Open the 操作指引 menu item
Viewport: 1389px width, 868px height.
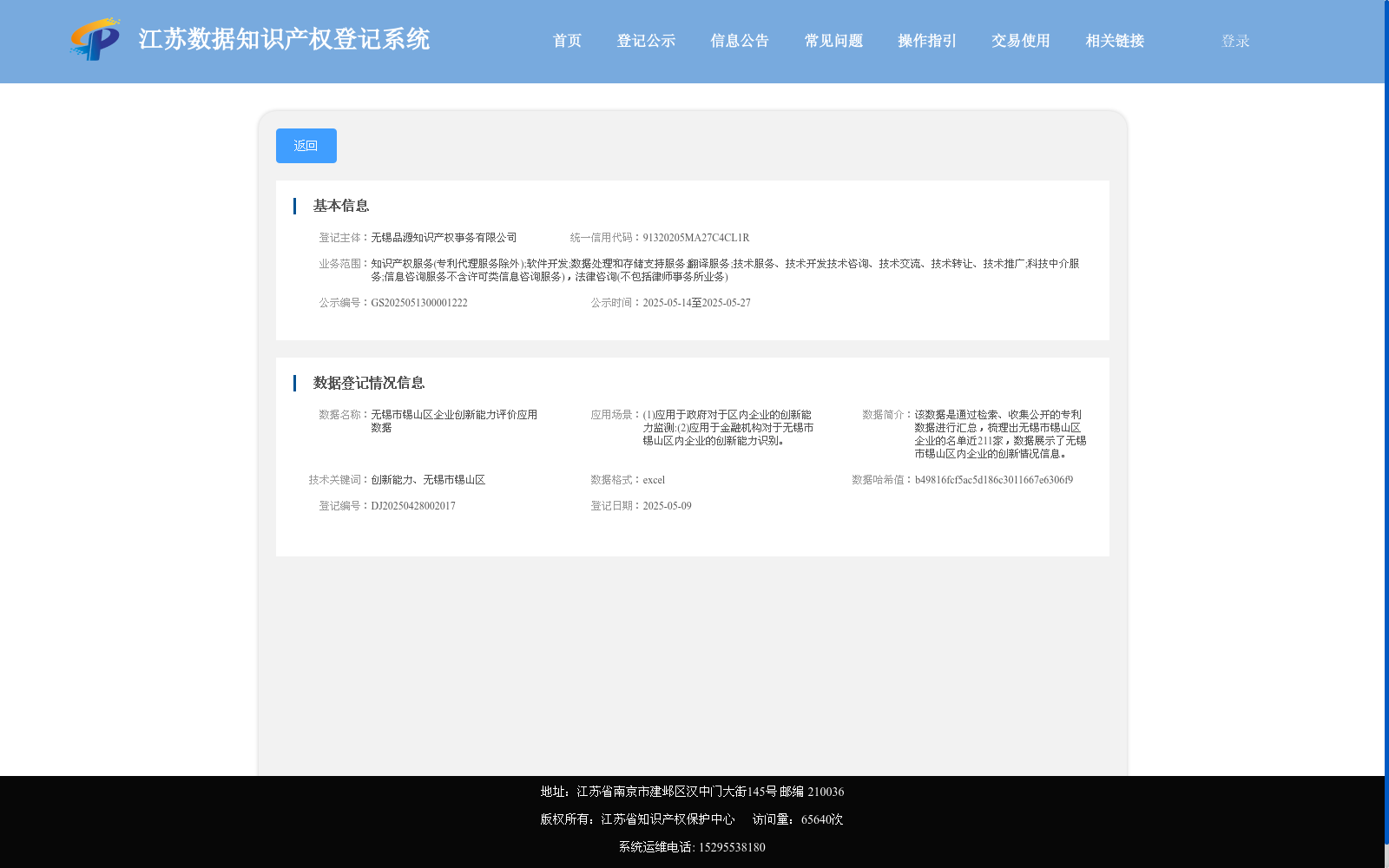pyautogui.click(x=927, y=41)
